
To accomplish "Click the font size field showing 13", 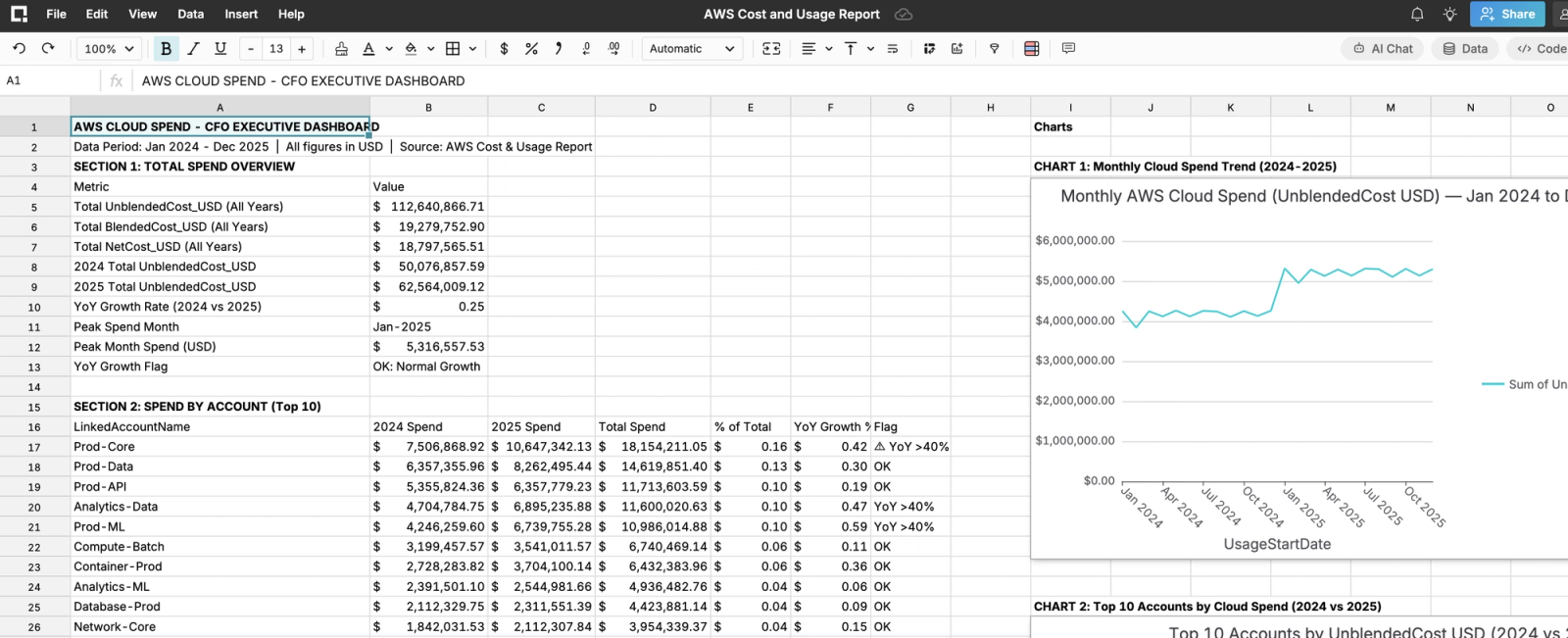I will [x=276, y=48].
